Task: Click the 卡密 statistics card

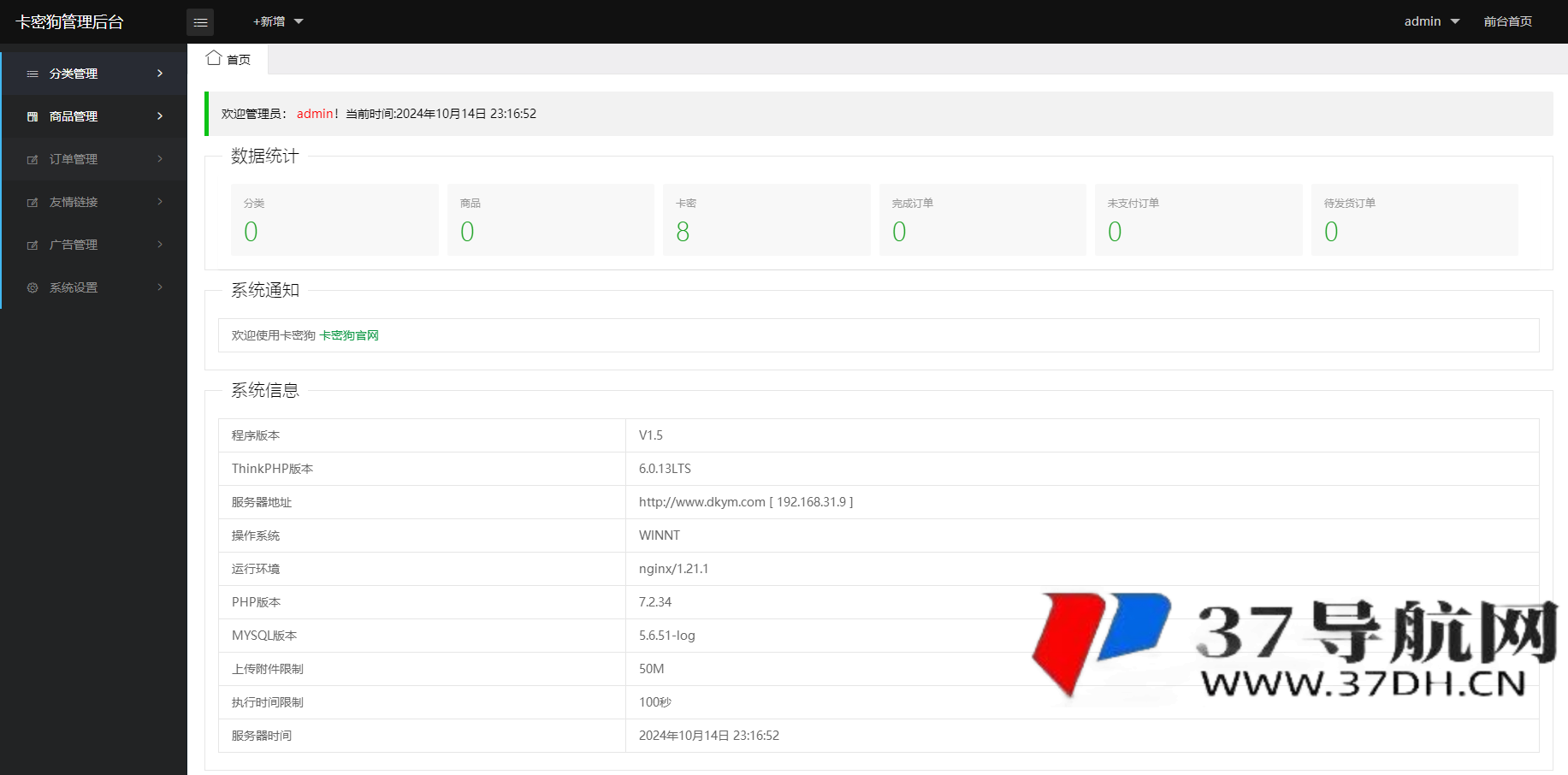Action: (x=766, y=220)
